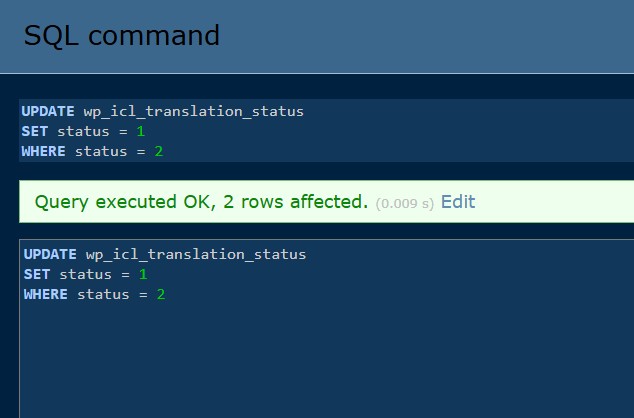Click the value 2 in executed query display

coord(158,151)
